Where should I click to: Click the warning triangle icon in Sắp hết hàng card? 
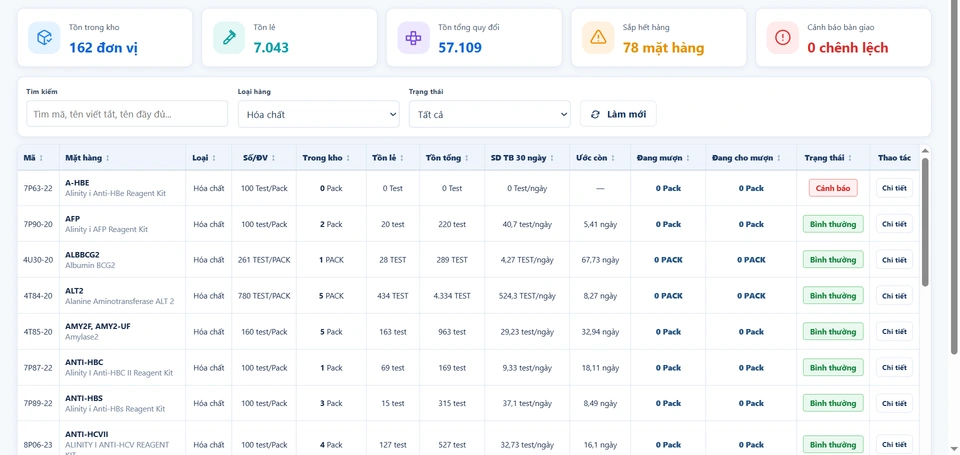pos(598,37)
